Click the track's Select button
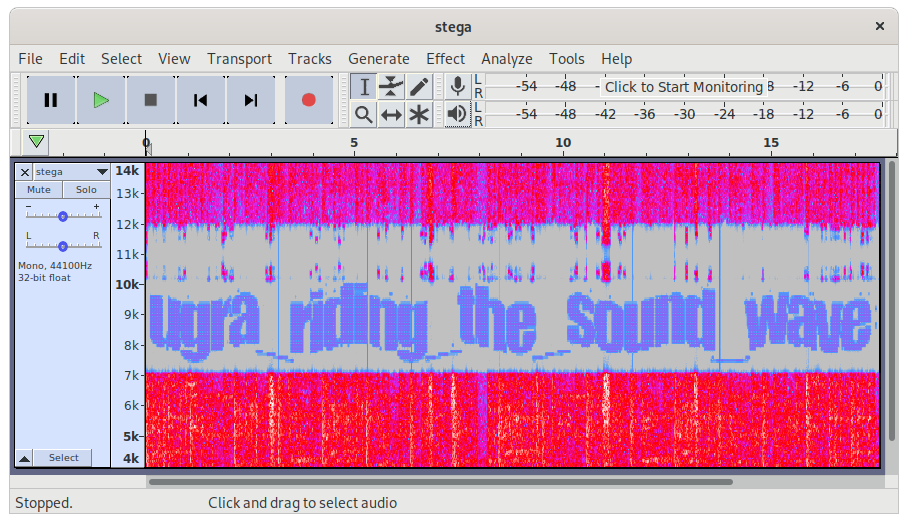Image resolution: width=908 pixels, height=523 pixels. 63,458
